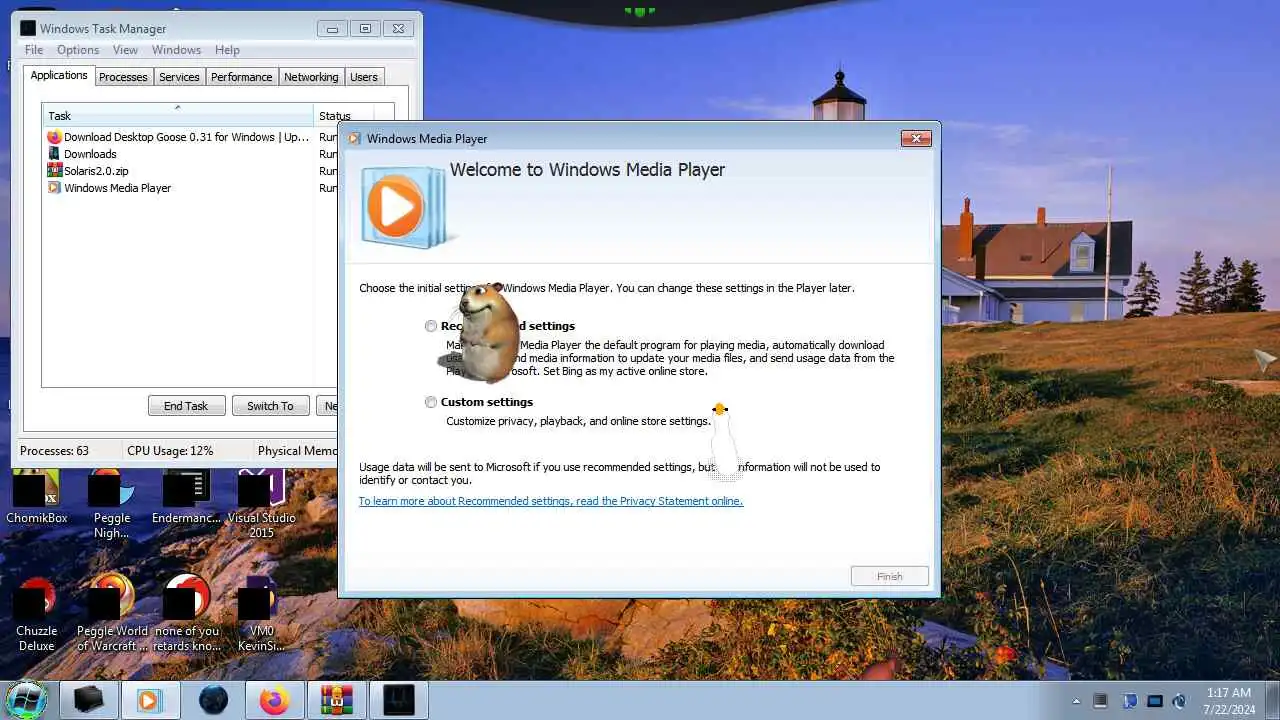Image resolution: width=1280 pixels, height=720 pixels.
Task: Open the VM0 KevinSi desktop icon
Action: [262, 614]
